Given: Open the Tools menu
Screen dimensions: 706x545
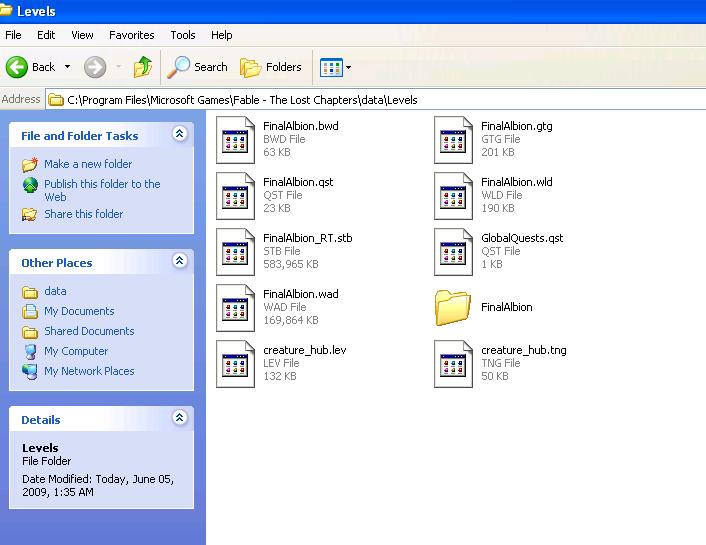Looking at the screenshot, I should 183,35.
